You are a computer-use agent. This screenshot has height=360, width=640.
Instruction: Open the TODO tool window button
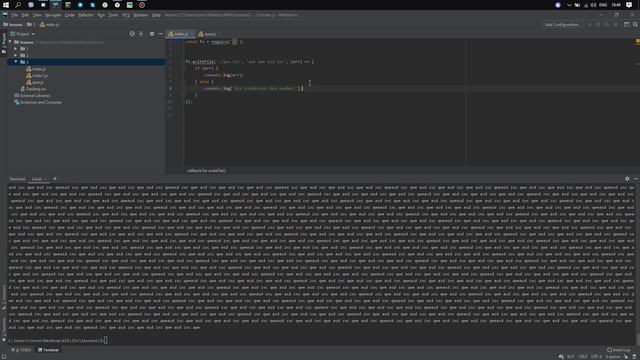(x=22, y=350)
